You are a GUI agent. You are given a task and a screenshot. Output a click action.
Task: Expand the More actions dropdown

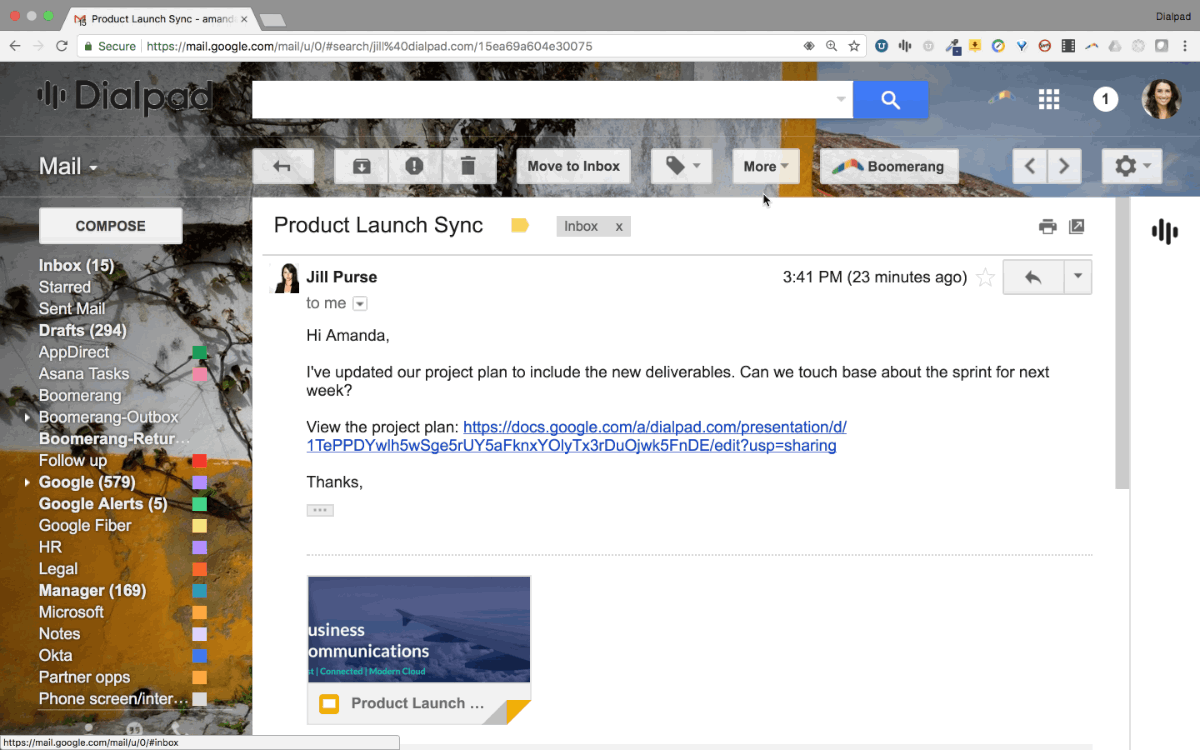click(x=766, y=167)
